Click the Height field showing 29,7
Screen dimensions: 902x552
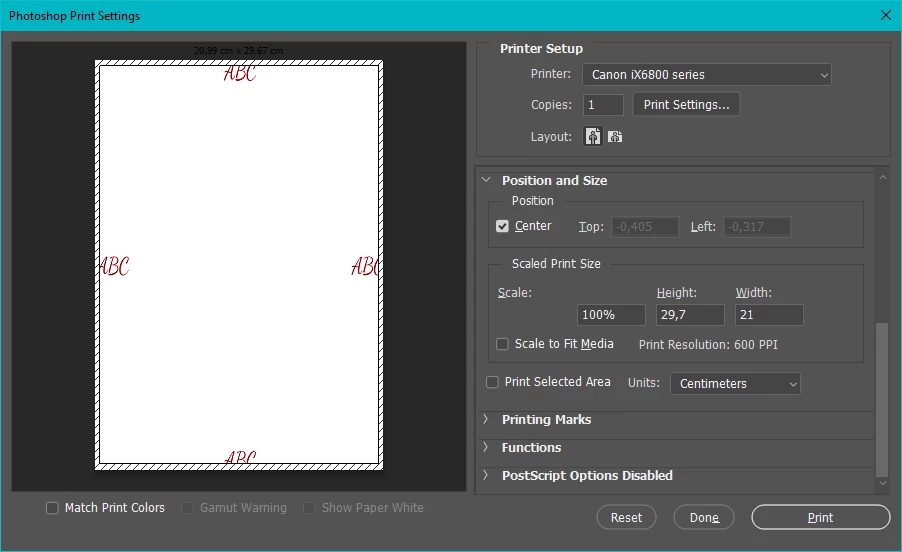tap(690, 315)
